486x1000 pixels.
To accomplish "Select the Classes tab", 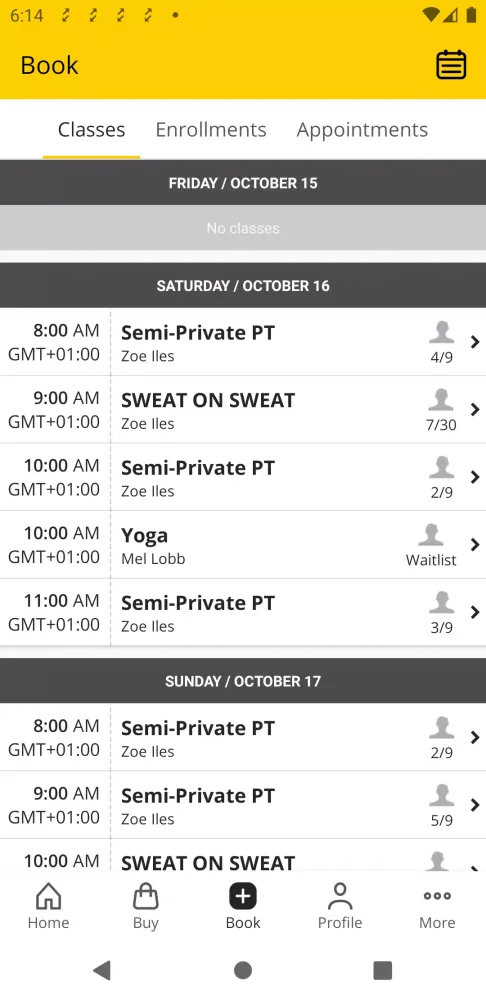I will pyautogui.click(x=91, y=129).
